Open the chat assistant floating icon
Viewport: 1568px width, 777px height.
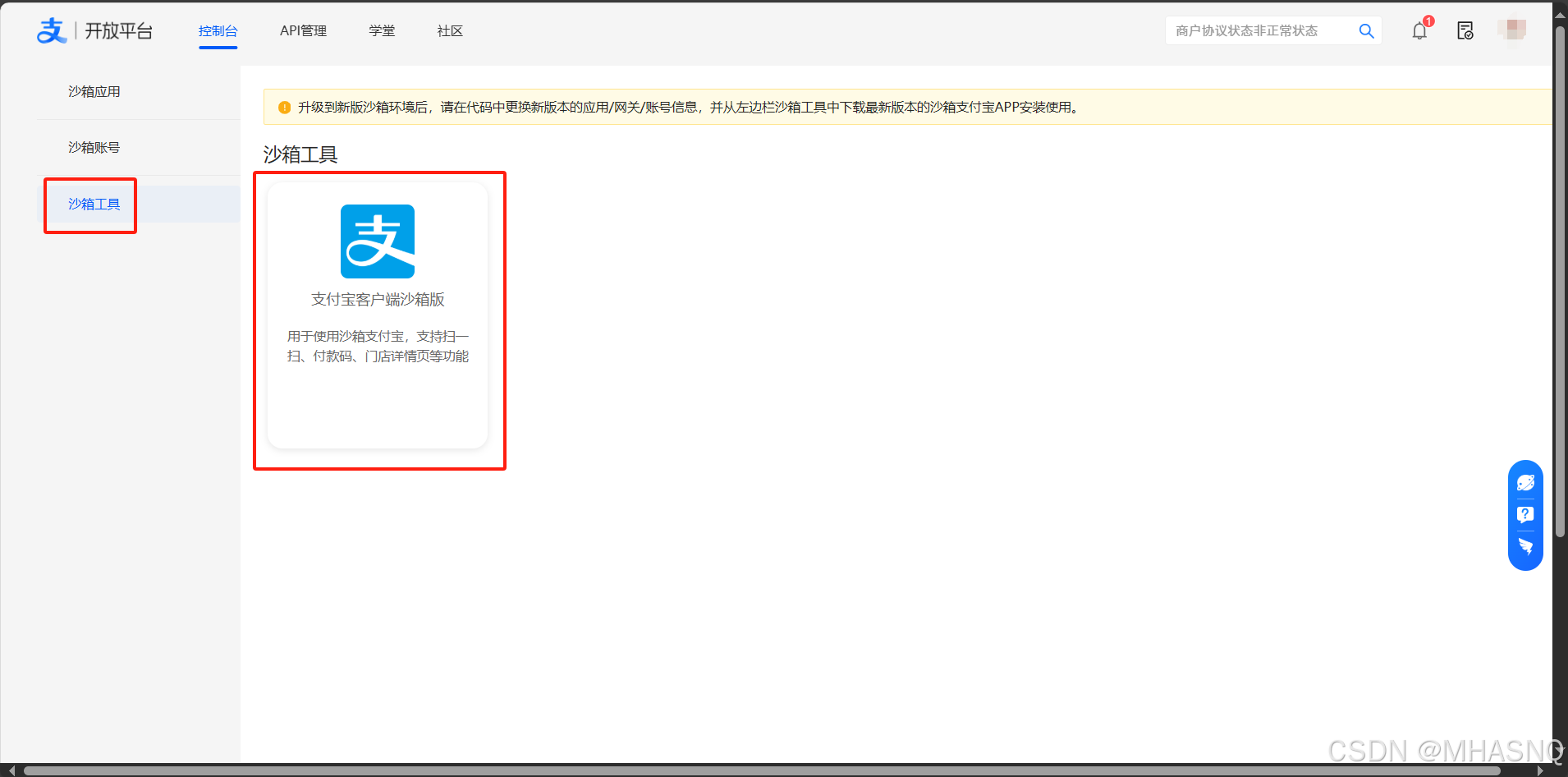point(1525,483)
